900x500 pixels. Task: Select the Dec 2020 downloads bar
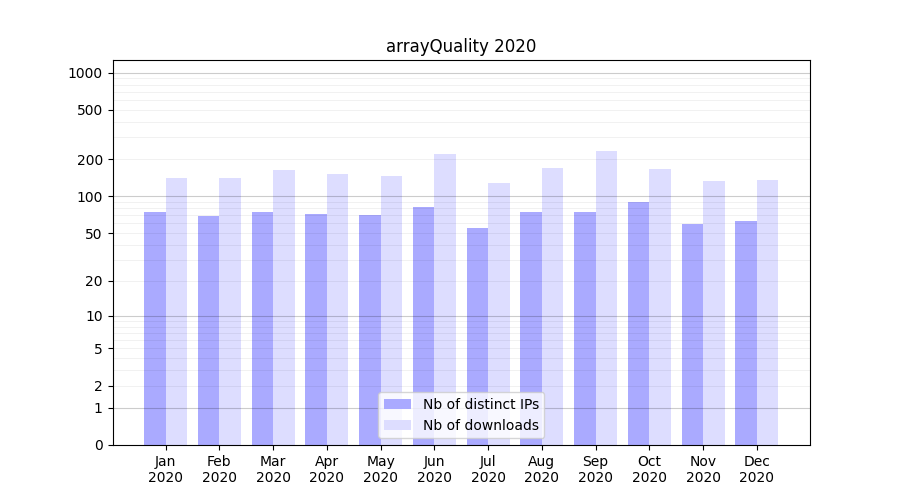tap(767, 312)
